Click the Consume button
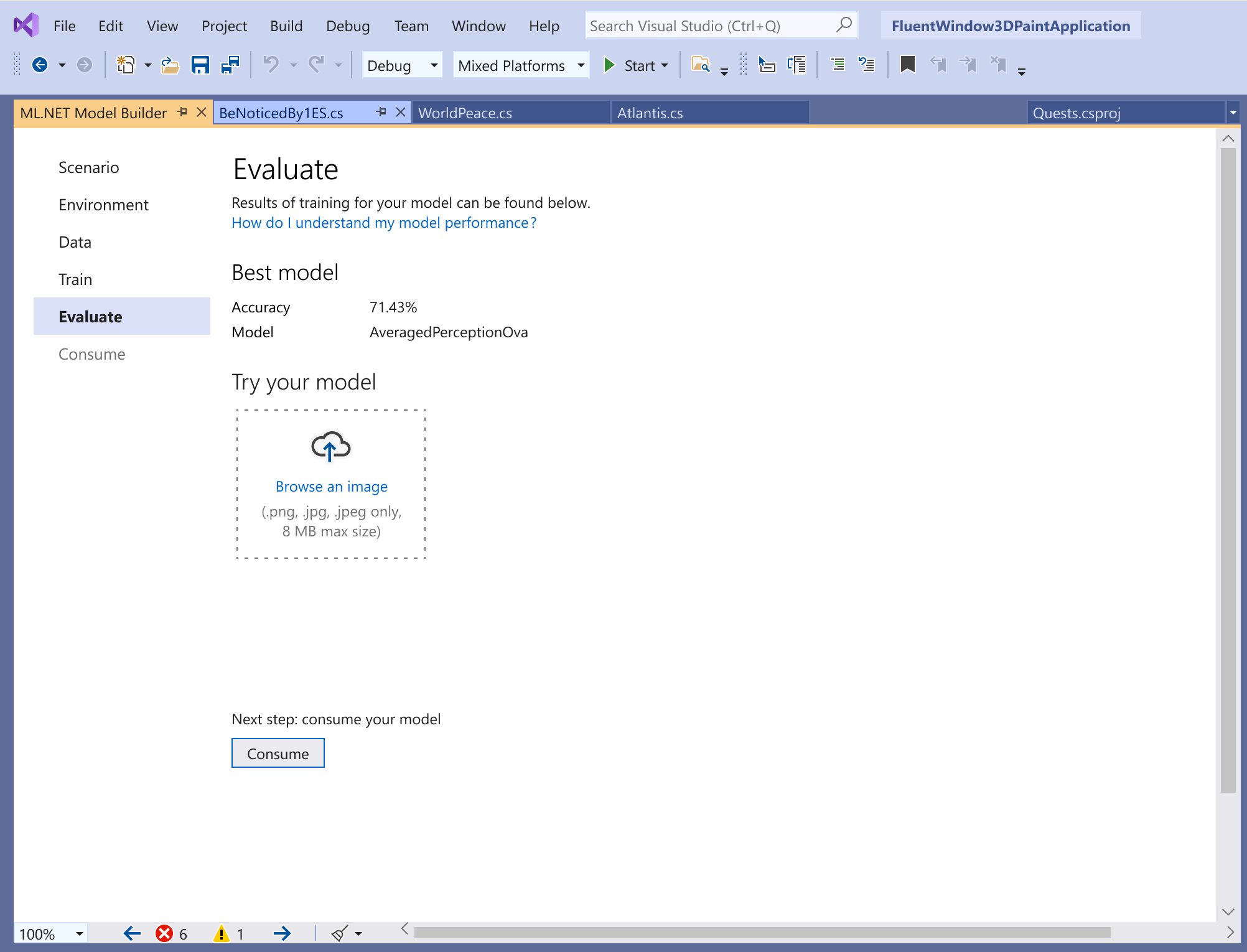The image size is (1247, 952). point(278,753)
